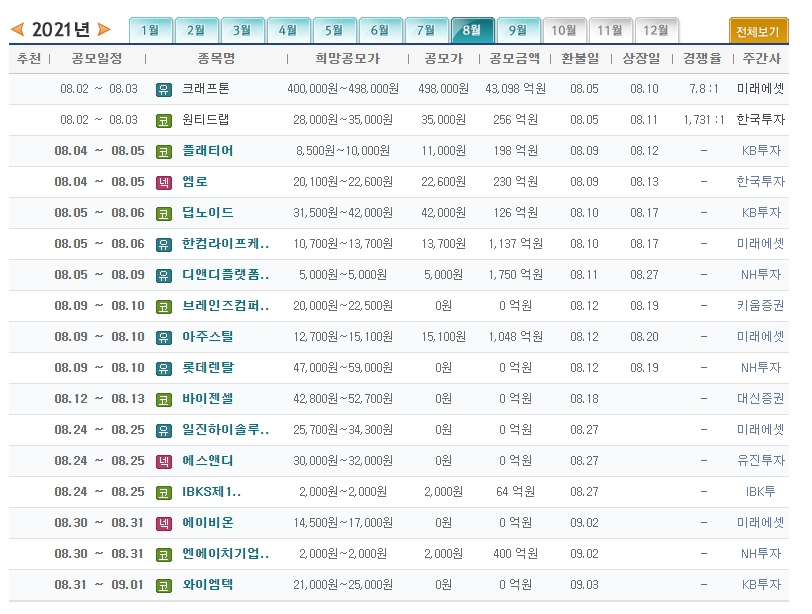The width and height of the screenshot is (812, 614).
Task: Open stock link 엔에이치기업..
Action: [x=225, y=554]
